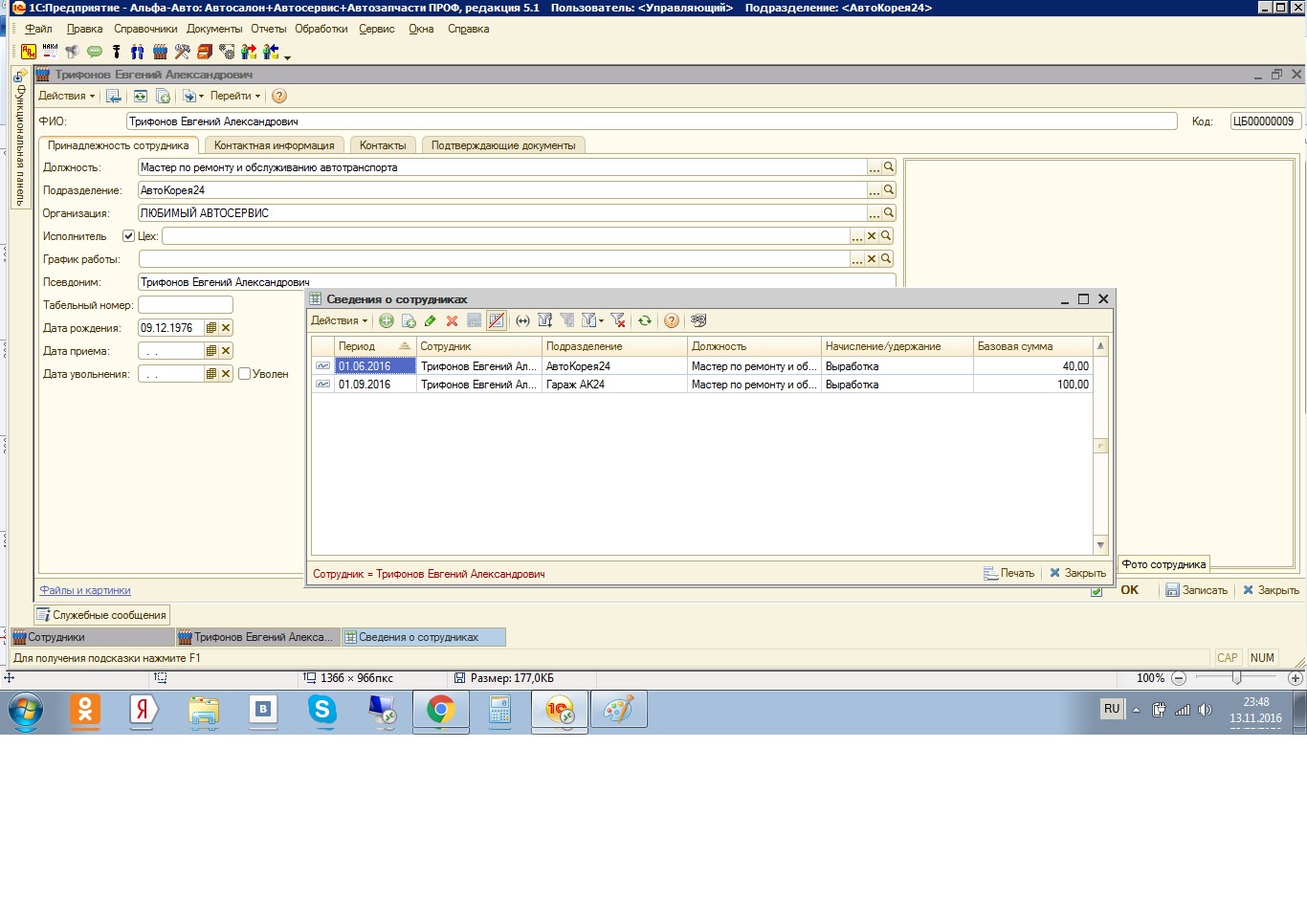Check the Уволен checkbox
1307x924 pixels.
point(245,374)
